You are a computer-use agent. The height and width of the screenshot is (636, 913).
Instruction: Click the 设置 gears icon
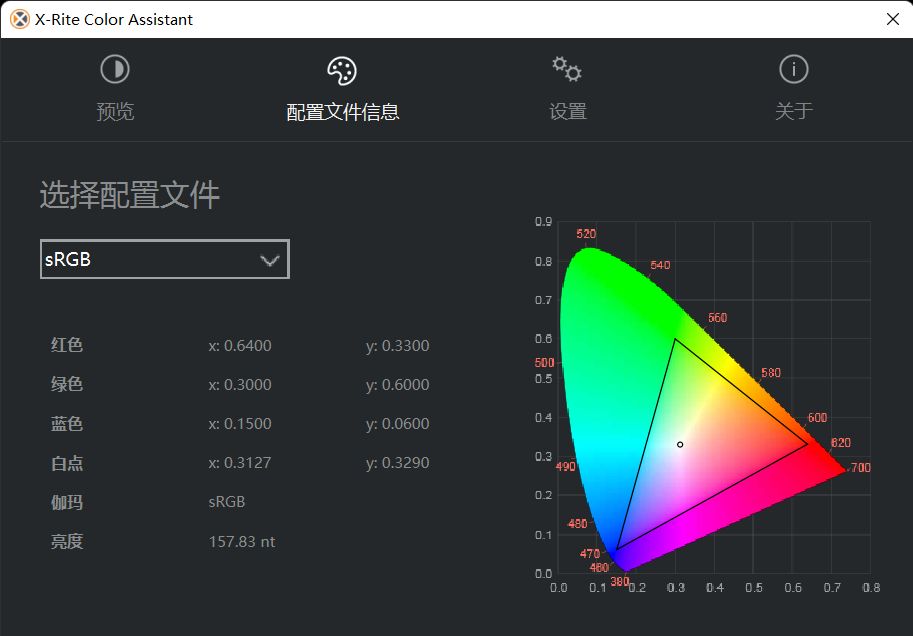pyautogui.click(x=566, y=68)
